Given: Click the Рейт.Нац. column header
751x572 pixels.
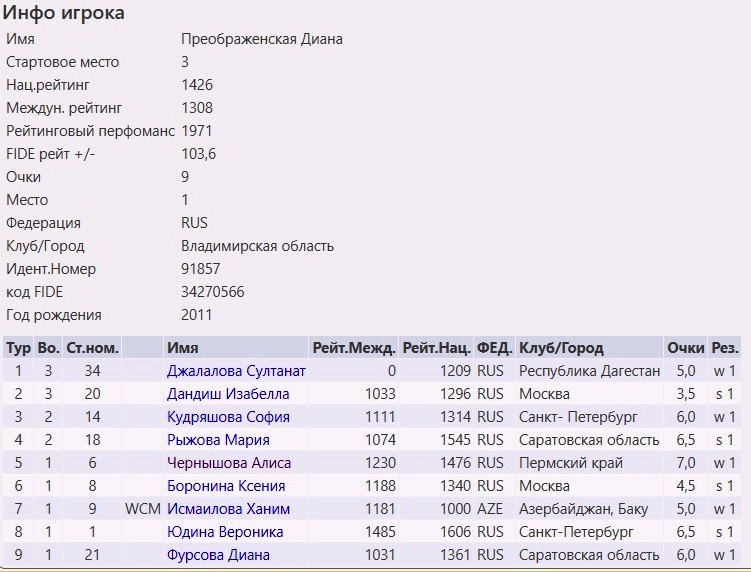Looking at the screenshot, I should (x=436, y=348).
